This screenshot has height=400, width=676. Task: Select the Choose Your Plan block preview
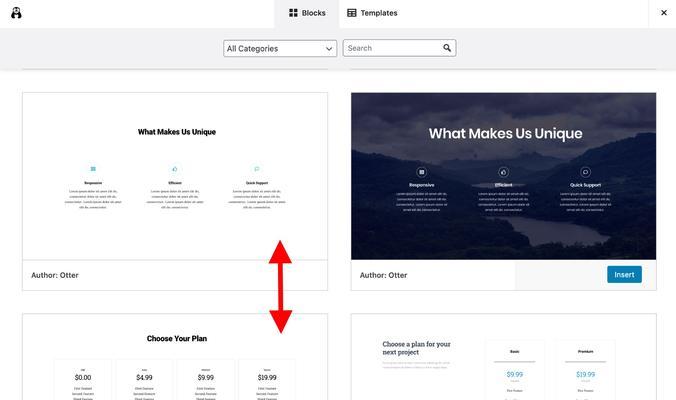pos(175,357)
